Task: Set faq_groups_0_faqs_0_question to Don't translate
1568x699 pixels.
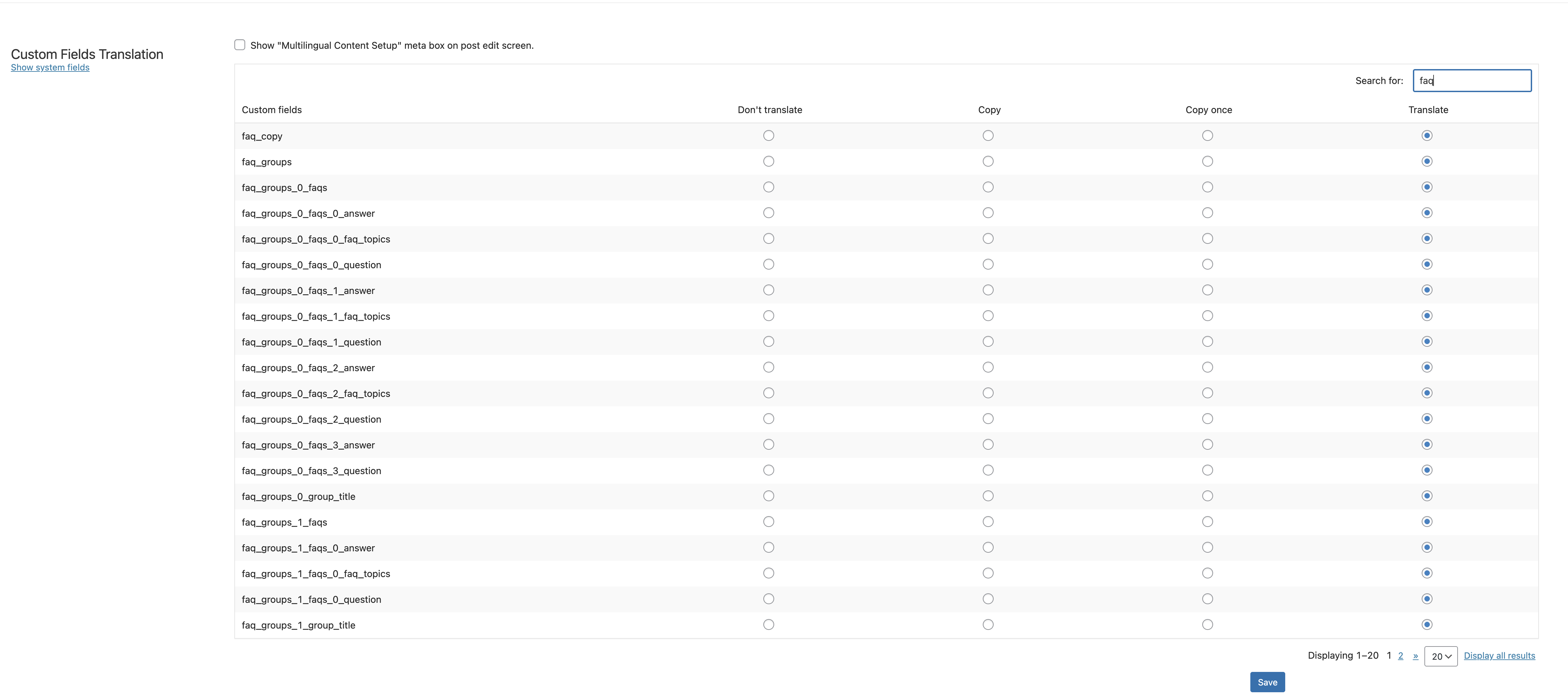Action: click(x=768, y=264)
